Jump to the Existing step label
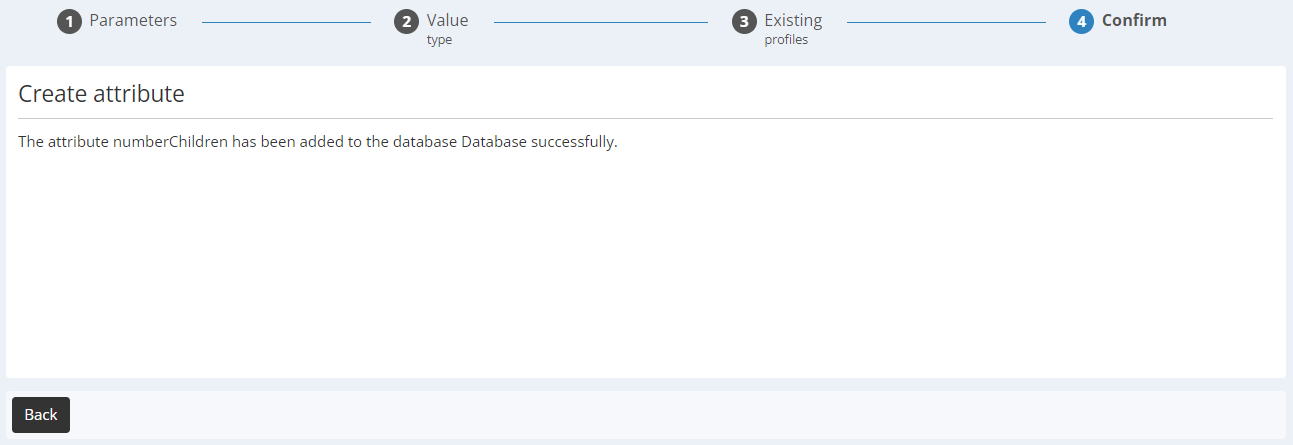 tap(793, 20)
